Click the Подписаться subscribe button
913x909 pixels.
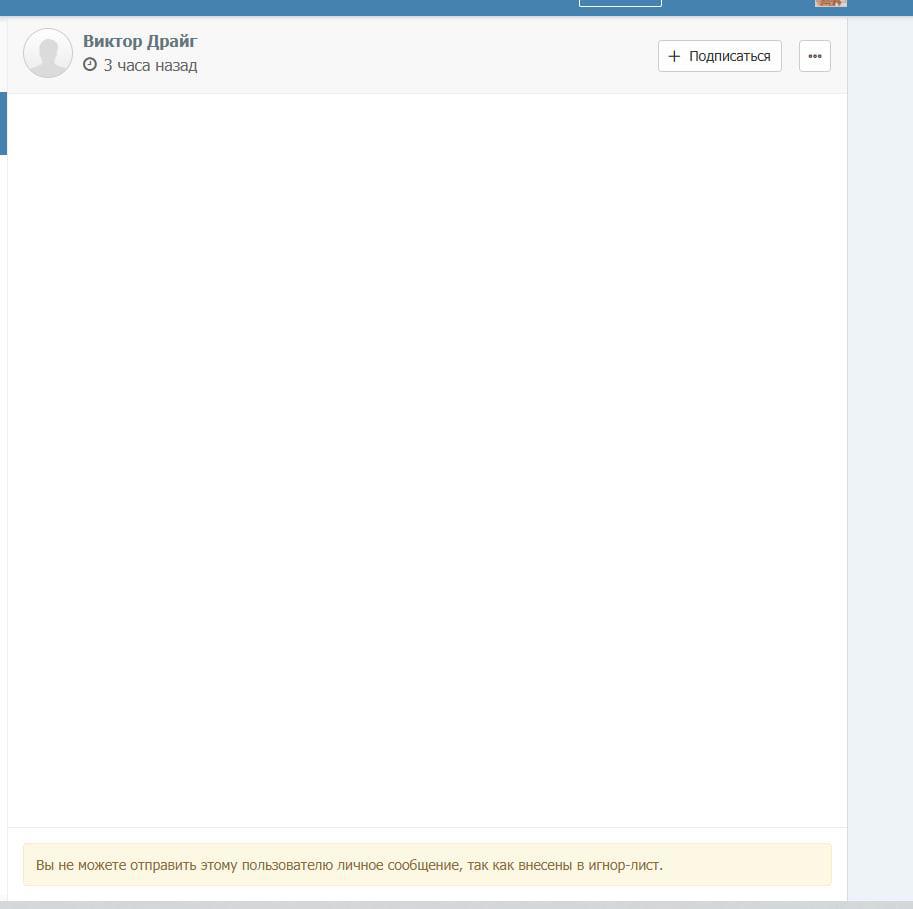[720, 56]
